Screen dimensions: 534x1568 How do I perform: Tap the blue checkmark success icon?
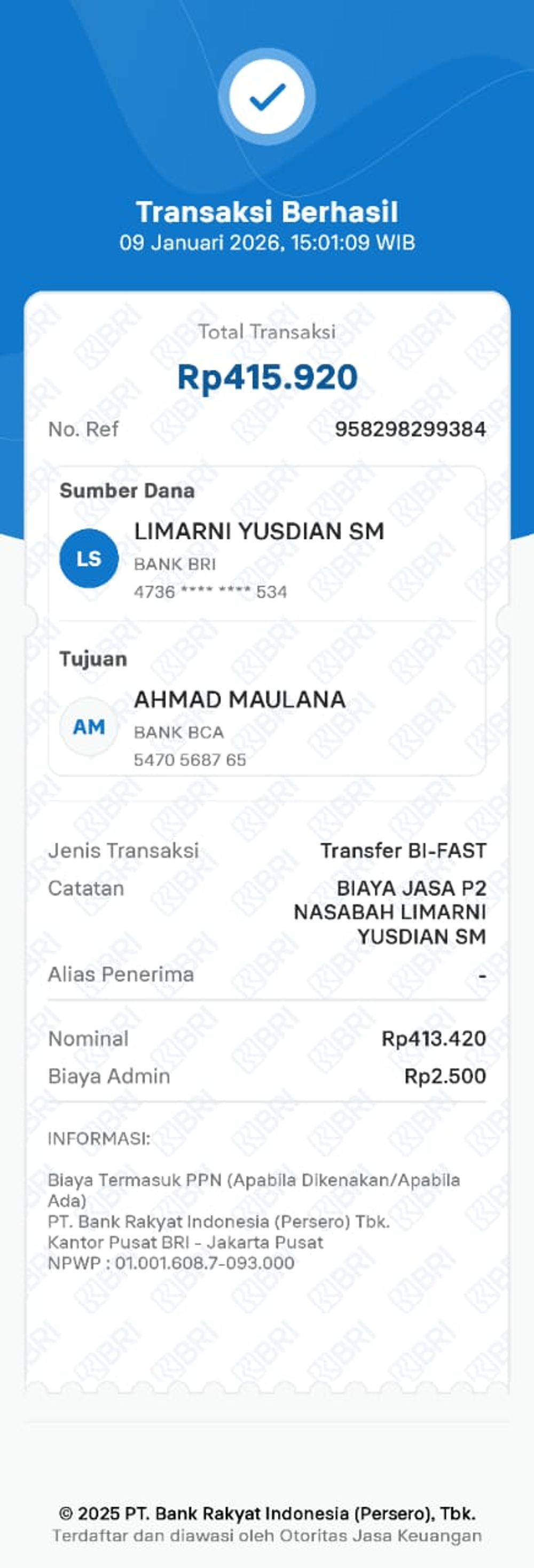(x=266, y=96)
